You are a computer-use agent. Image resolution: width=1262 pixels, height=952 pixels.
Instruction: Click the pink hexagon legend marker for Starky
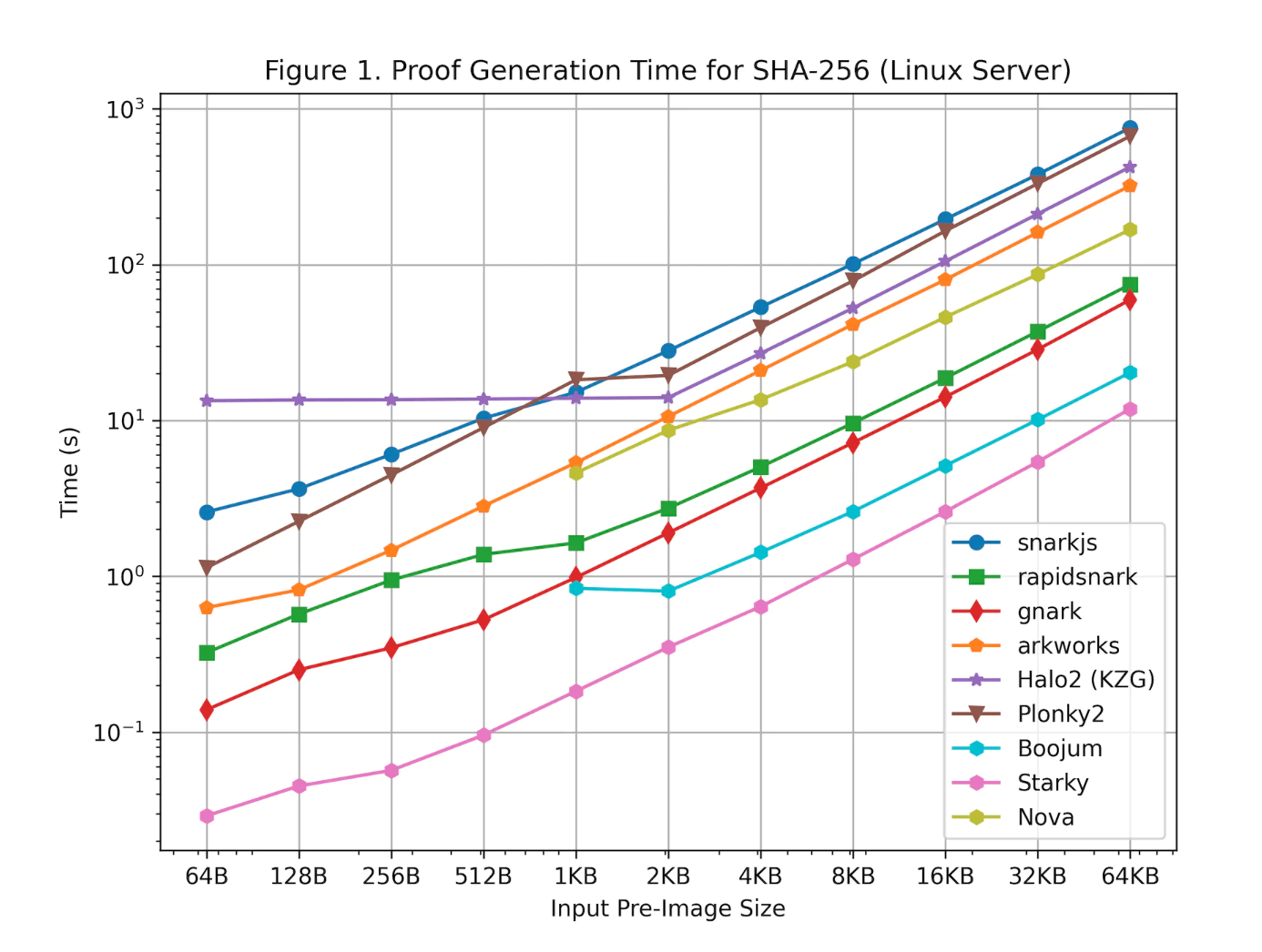[x=977, y=783]
